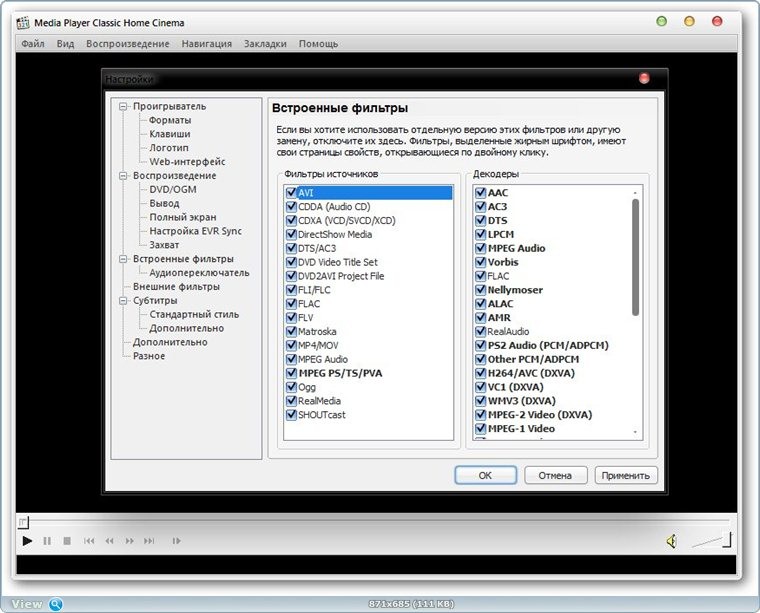Toggle the DTS decoder checkbox
This screenshot has width=760, height=613.
pyautogui.click(x=480, y=220)
